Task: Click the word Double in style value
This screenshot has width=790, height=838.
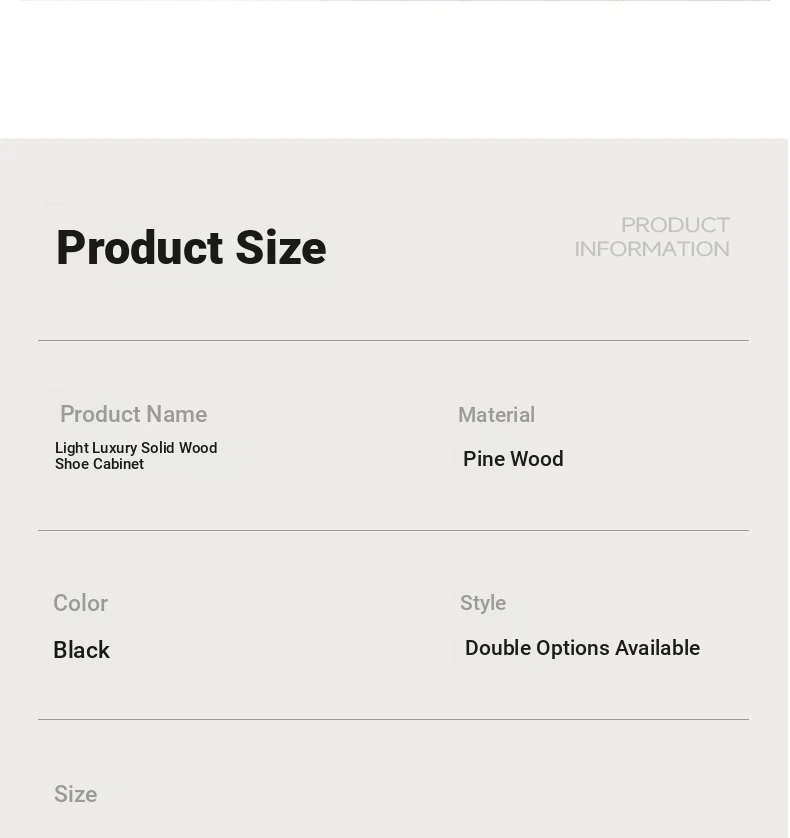Action: 498,648
